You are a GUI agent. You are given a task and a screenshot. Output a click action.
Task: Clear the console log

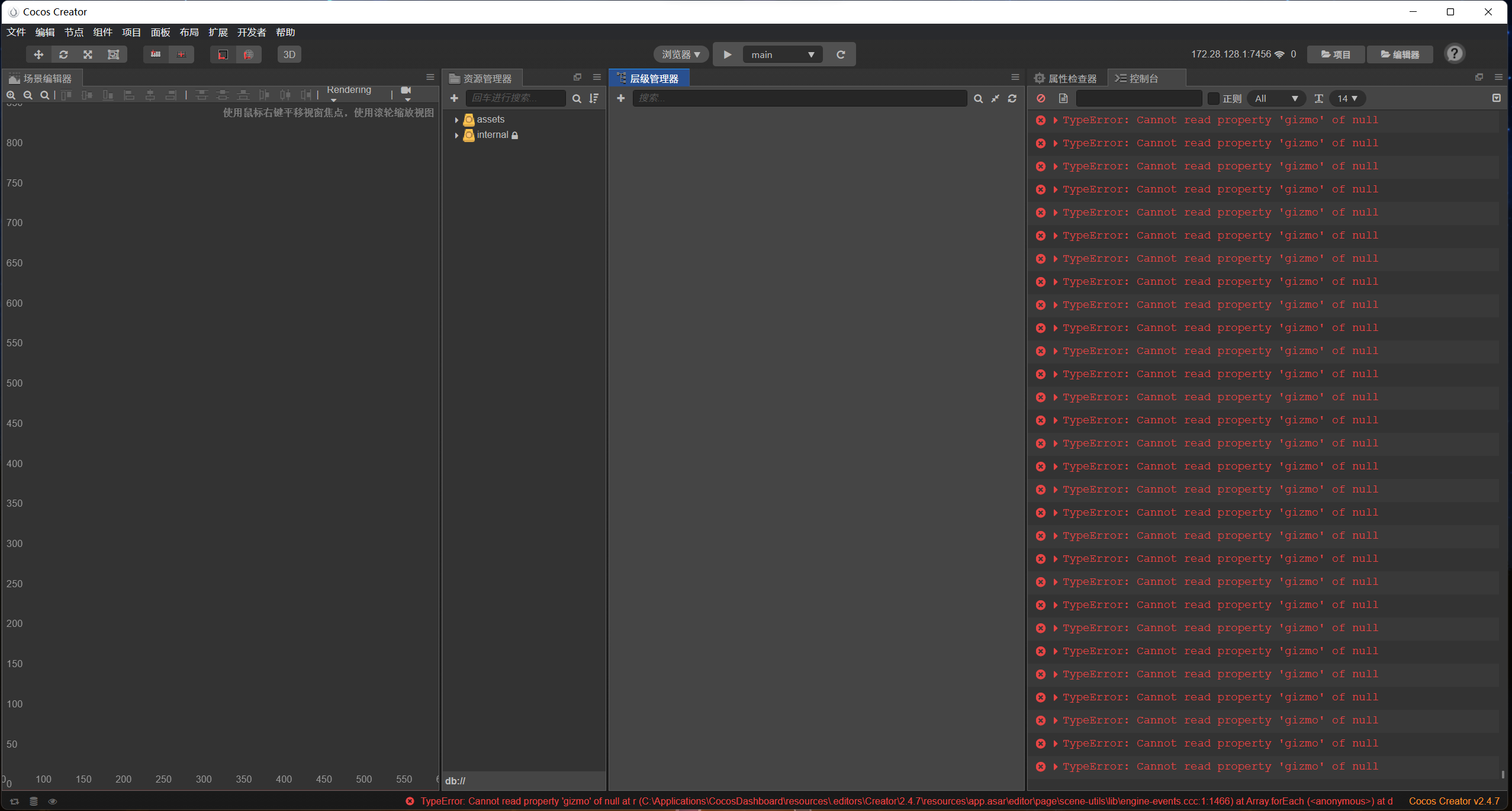click(1041, 98)
